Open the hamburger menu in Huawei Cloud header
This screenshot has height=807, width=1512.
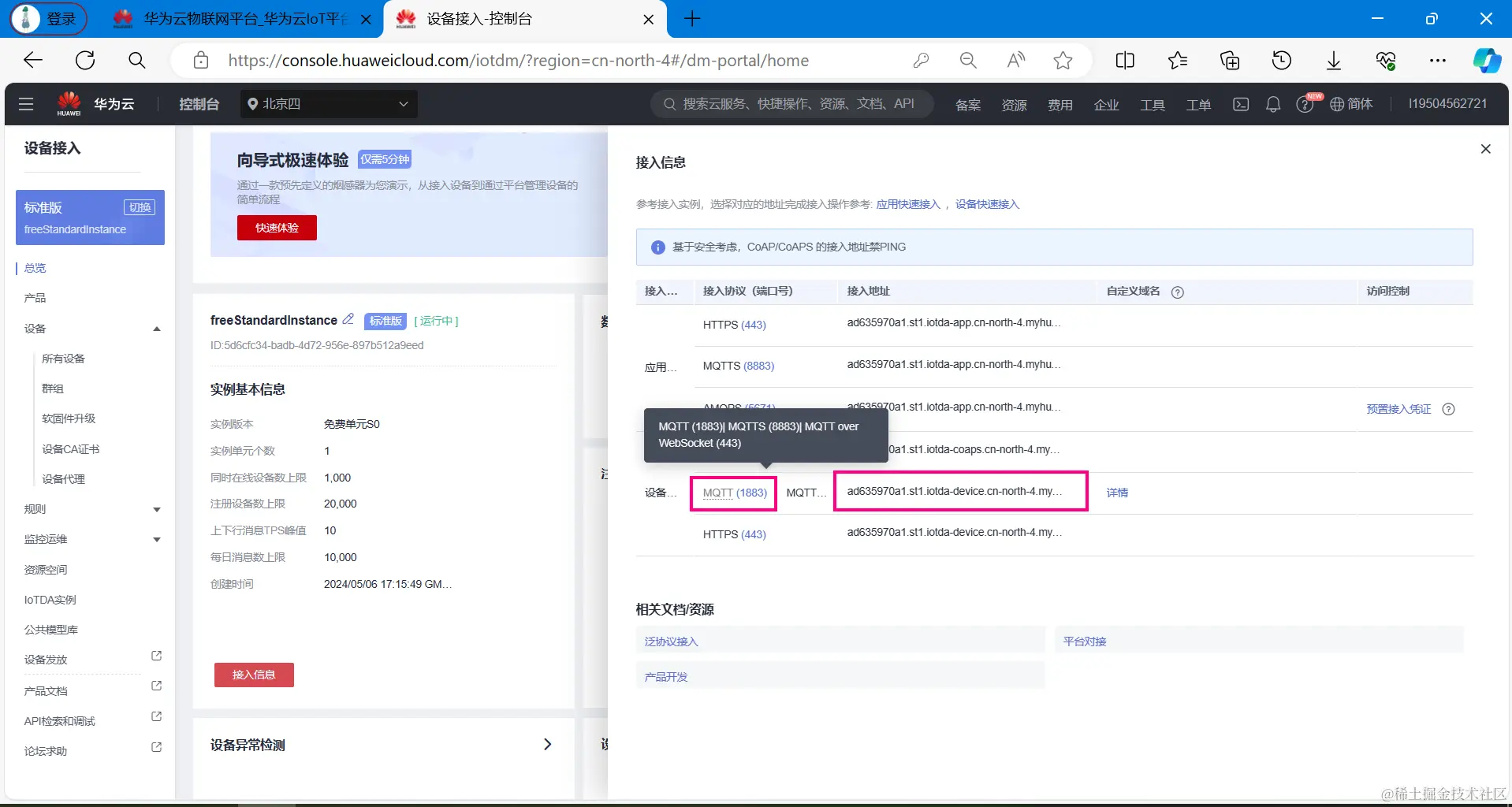[x=26, y=104]
